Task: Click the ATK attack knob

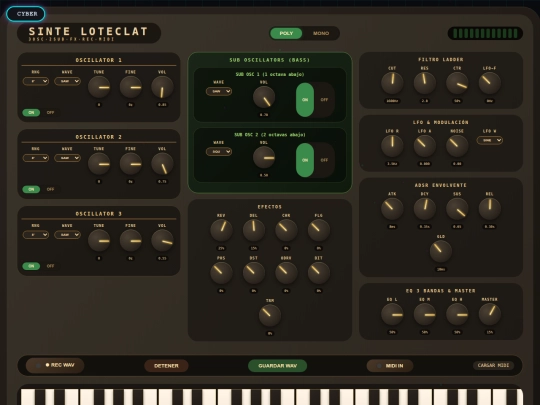Action: click(392, 209)
